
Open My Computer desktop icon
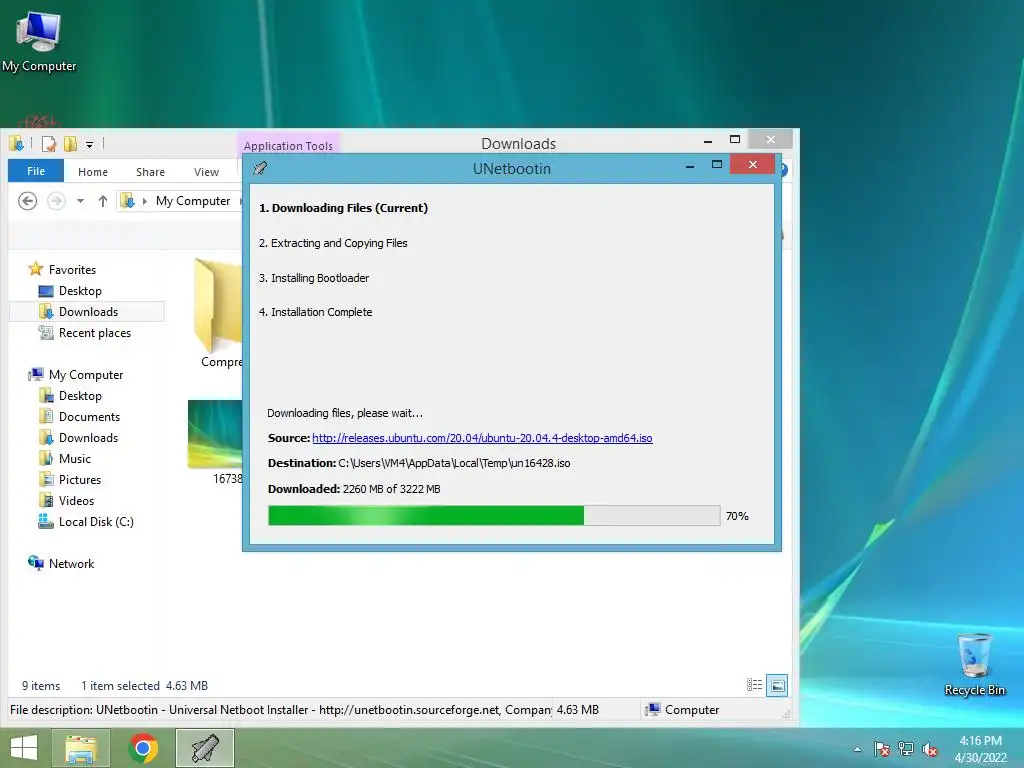[x=39, y=40]
